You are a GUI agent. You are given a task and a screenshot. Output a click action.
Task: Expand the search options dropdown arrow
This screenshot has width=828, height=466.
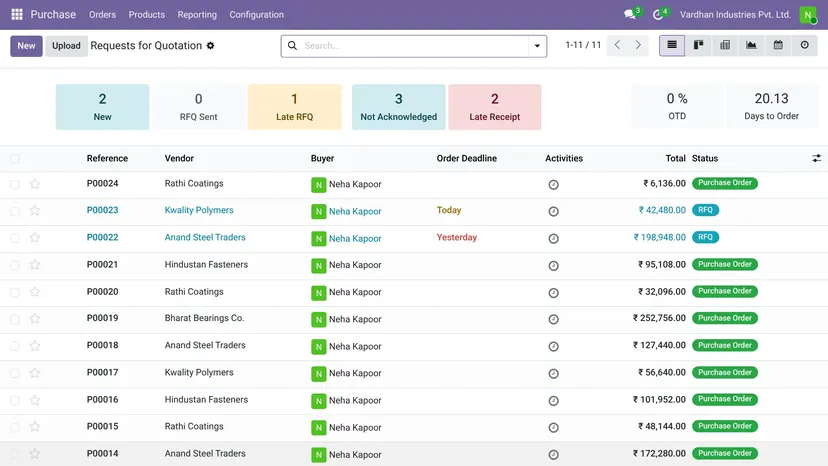tap(537, 46)
